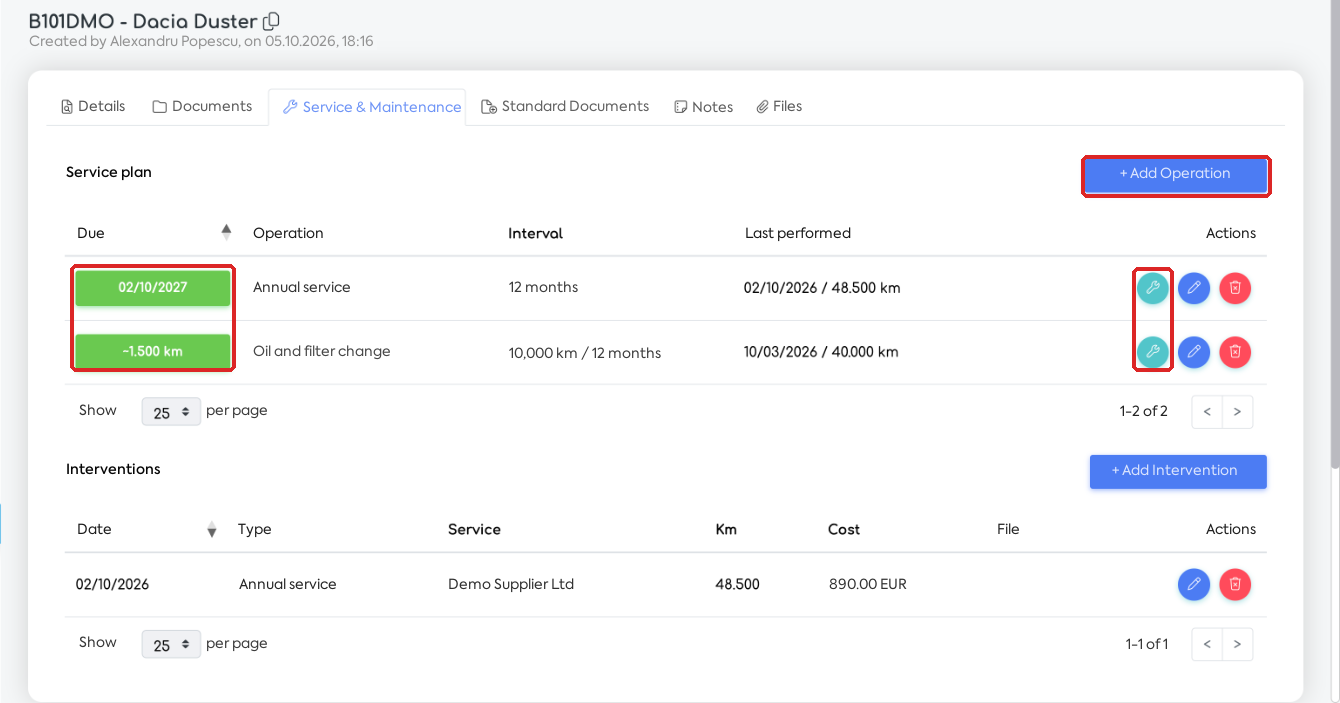The width and height of the screenshot is (1340, 703).
Task: Click the 02/10/2026 / 48.500 km entry
Action: 822,288
